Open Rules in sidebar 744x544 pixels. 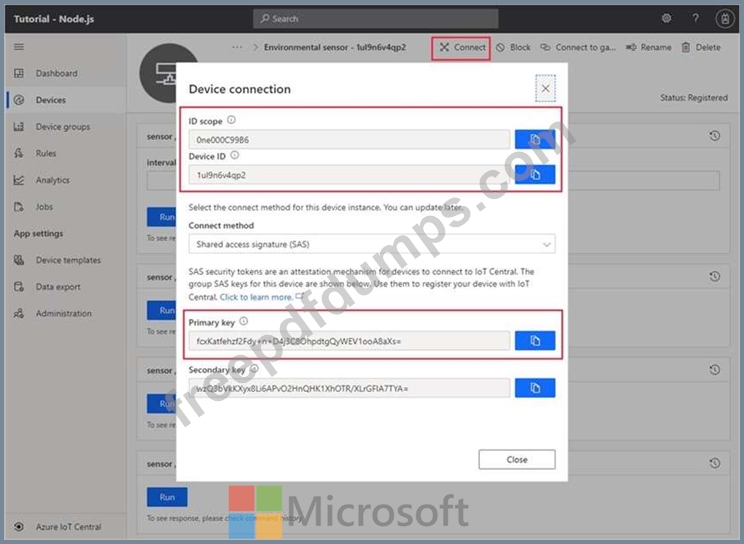65,153
